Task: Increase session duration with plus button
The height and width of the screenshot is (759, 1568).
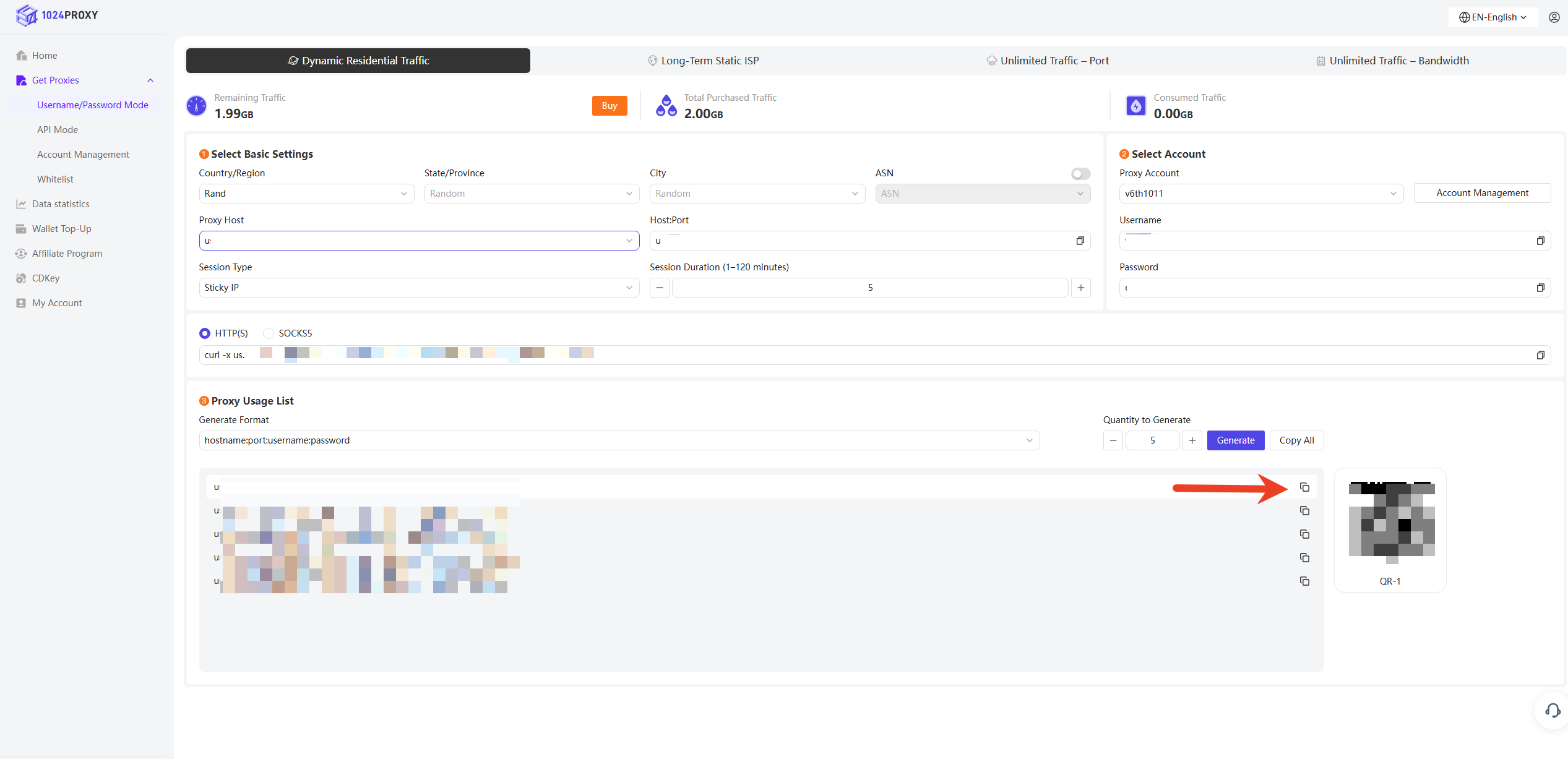Action: [x=1080, y=288]
